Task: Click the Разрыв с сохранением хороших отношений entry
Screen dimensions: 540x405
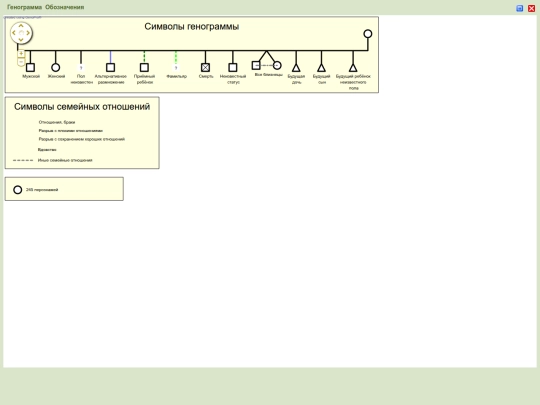Action: tap(82, 139)
